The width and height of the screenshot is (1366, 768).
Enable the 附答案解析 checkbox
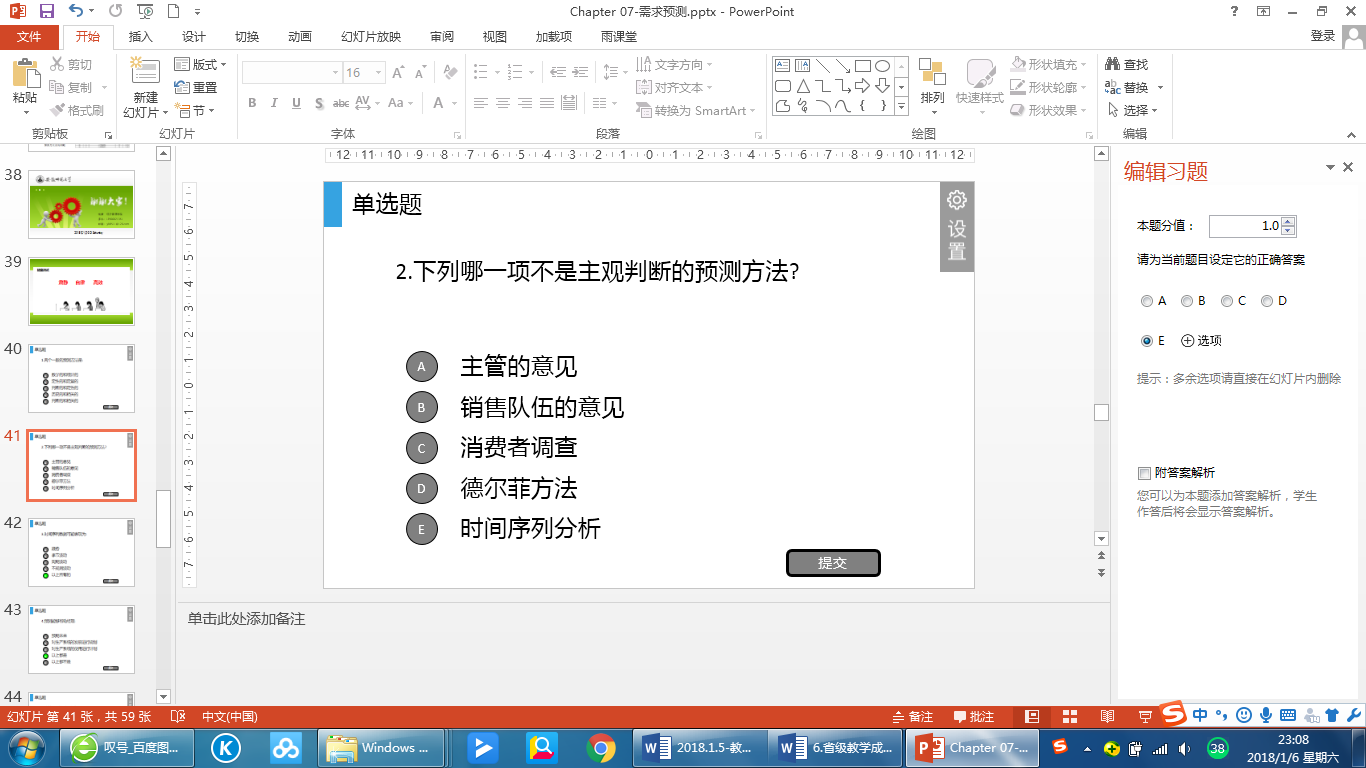click(x=1145, y=473)
